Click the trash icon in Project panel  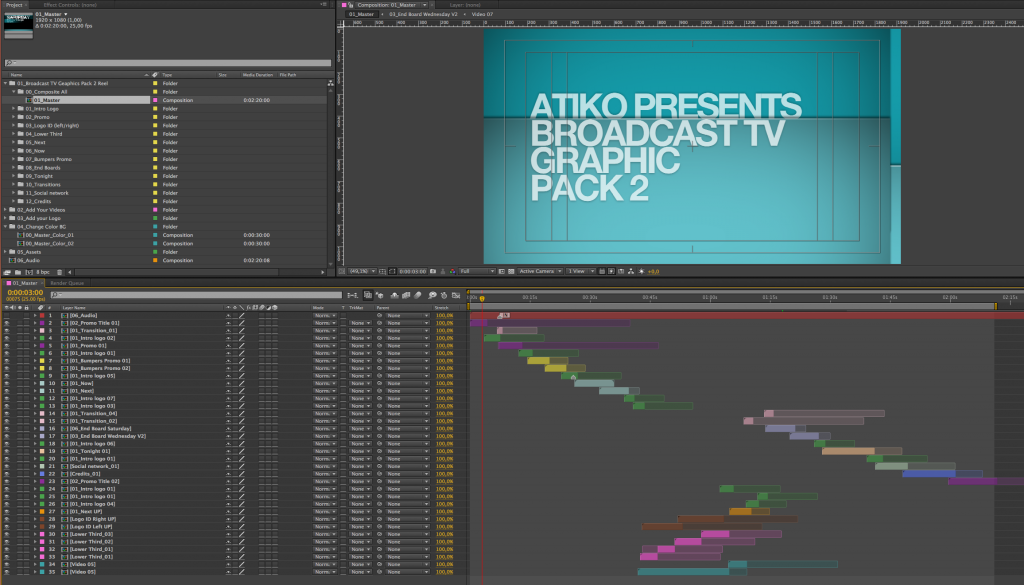point(60,272)
